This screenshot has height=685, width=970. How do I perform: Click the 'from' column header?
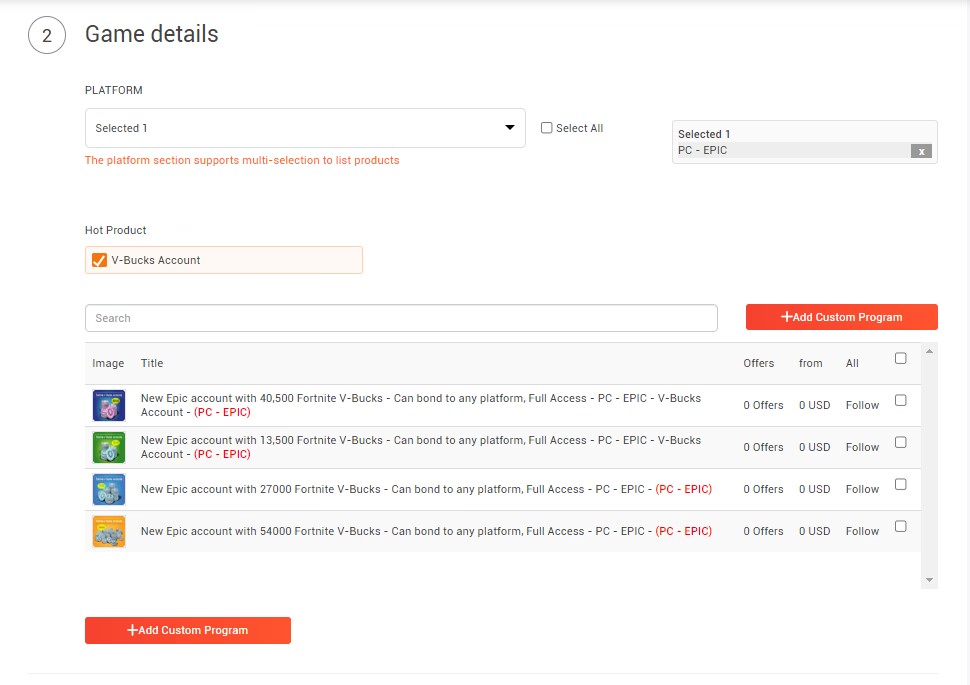tap(810, 363)
